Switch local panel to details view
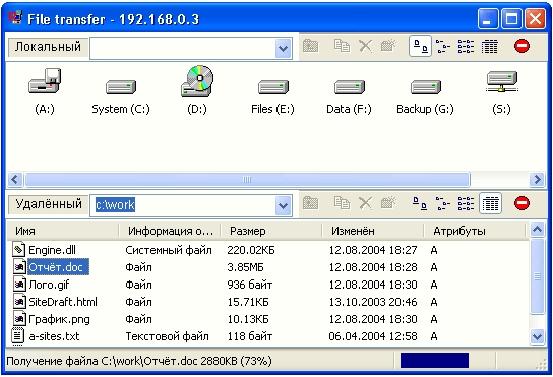 click(490, 46)
